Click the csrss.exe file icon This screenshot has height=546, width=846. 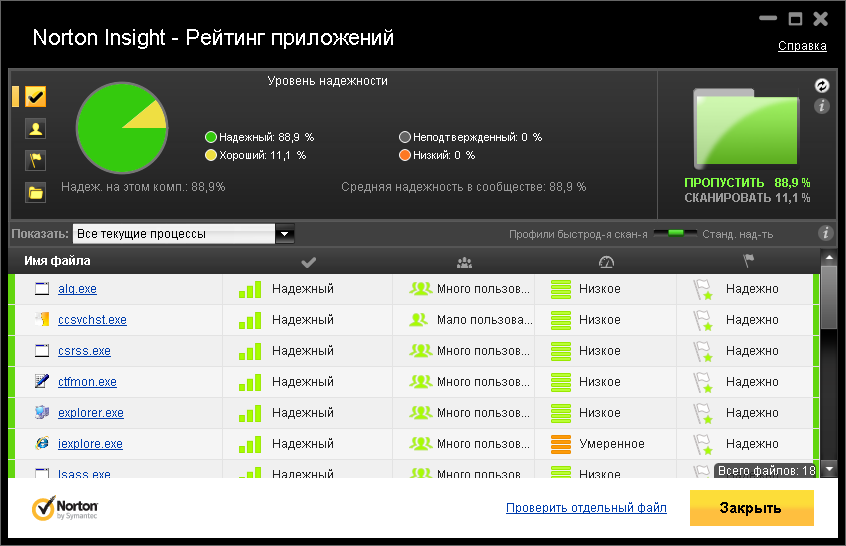(42, 351)
